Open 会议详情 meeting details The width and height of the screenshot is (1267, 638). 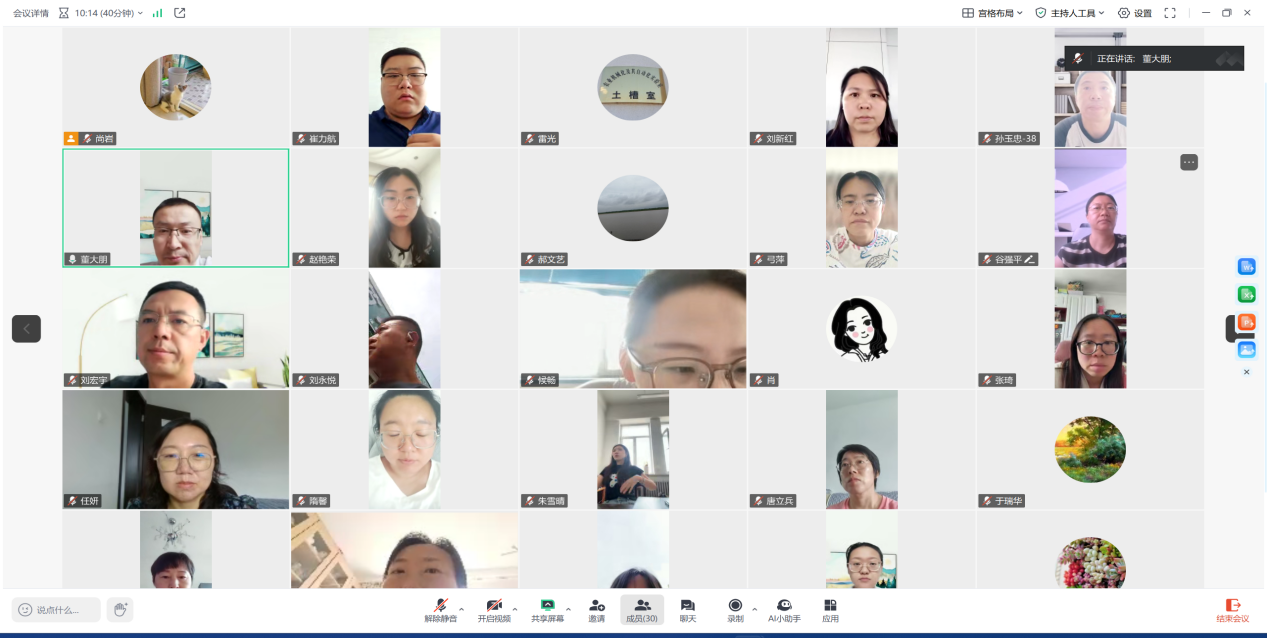point(31,13)
